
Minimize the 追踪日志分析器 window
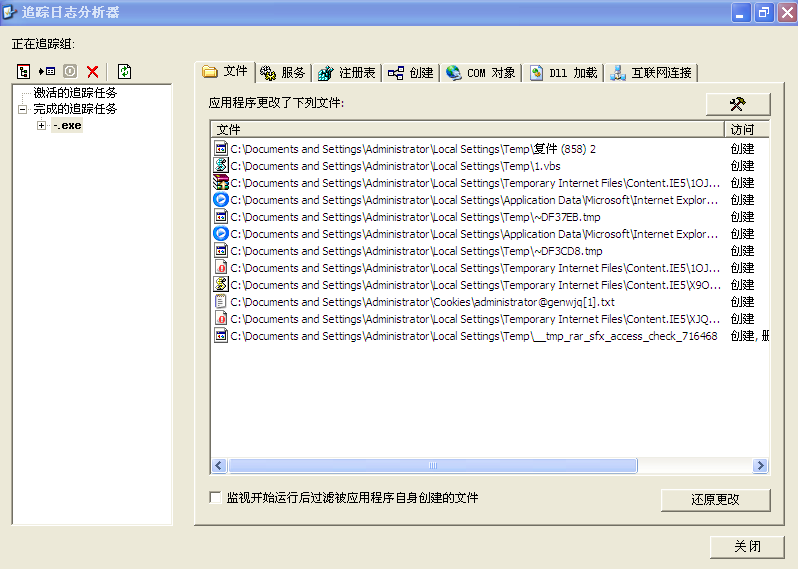pyautogui.click(x=741, y=13)
